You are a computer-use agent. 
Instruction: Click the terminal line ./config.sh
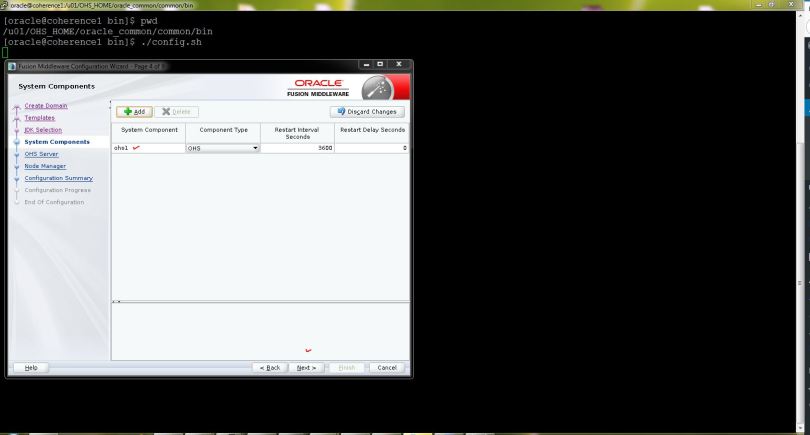(171, 42)
